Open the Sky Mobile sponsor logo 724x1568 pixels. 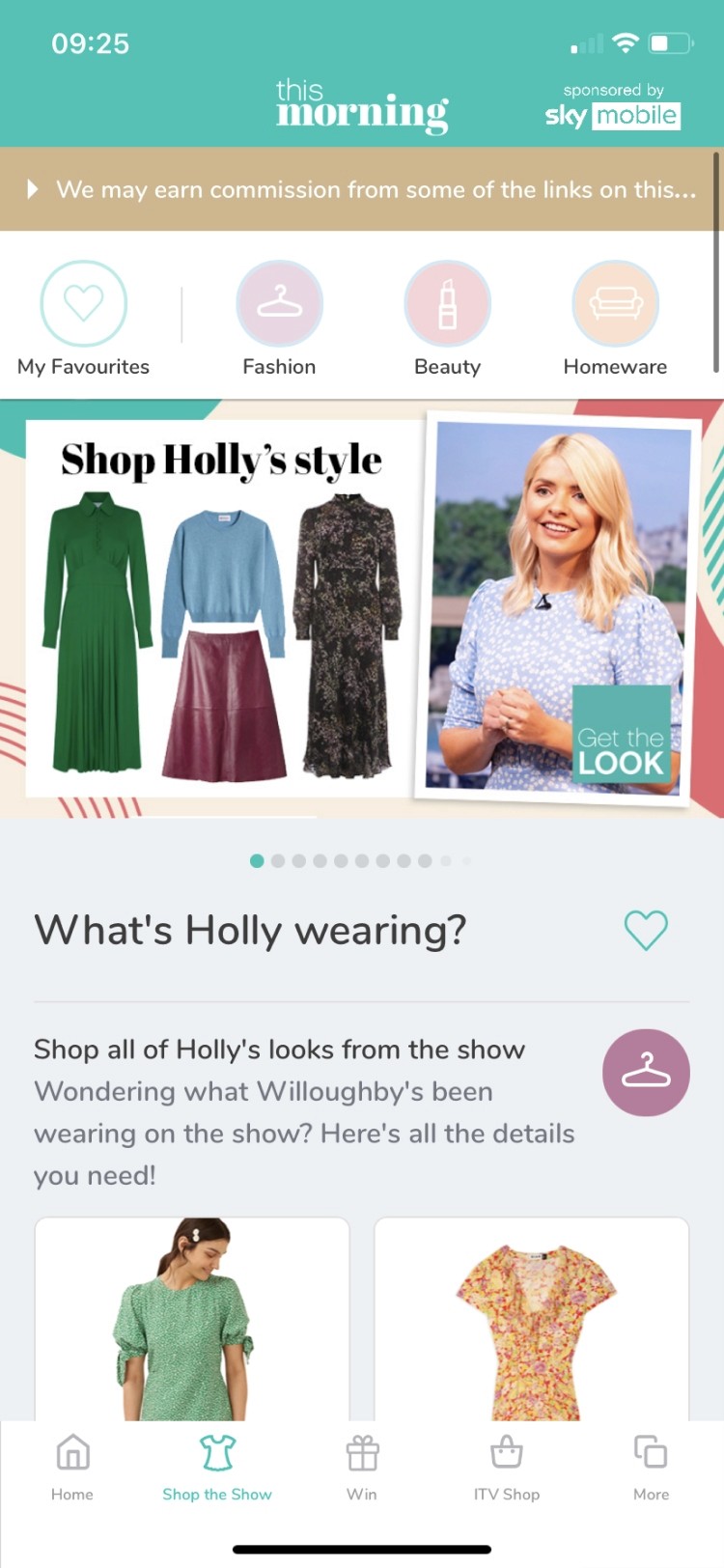pyautogui.click(x=612, y=106)
